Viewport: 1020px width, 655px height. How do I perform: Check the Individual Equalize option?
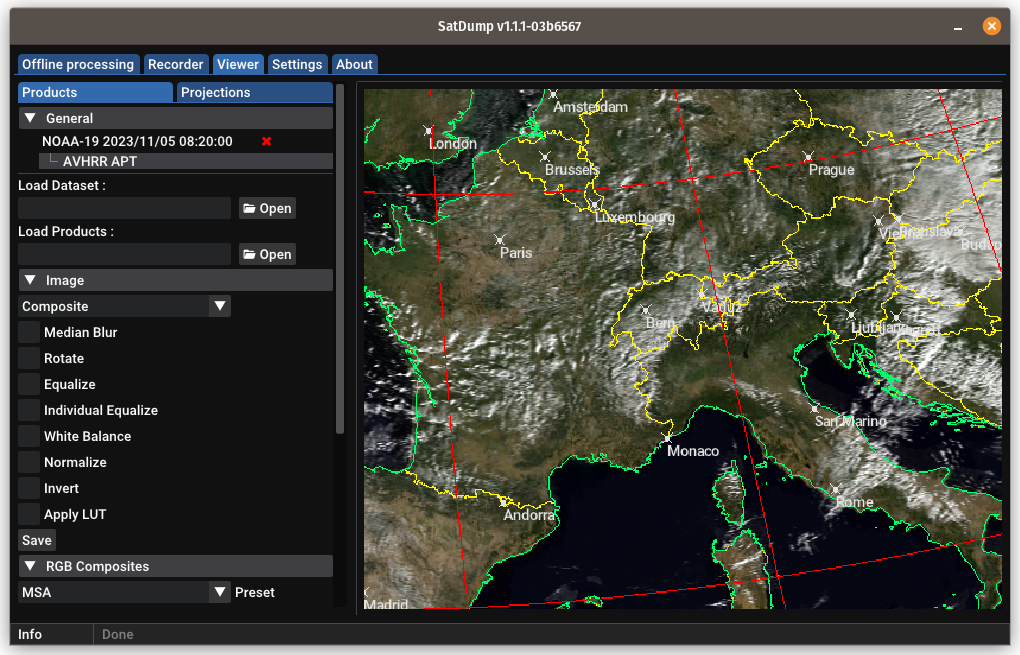pyautogui.click(x=29, y=410)
